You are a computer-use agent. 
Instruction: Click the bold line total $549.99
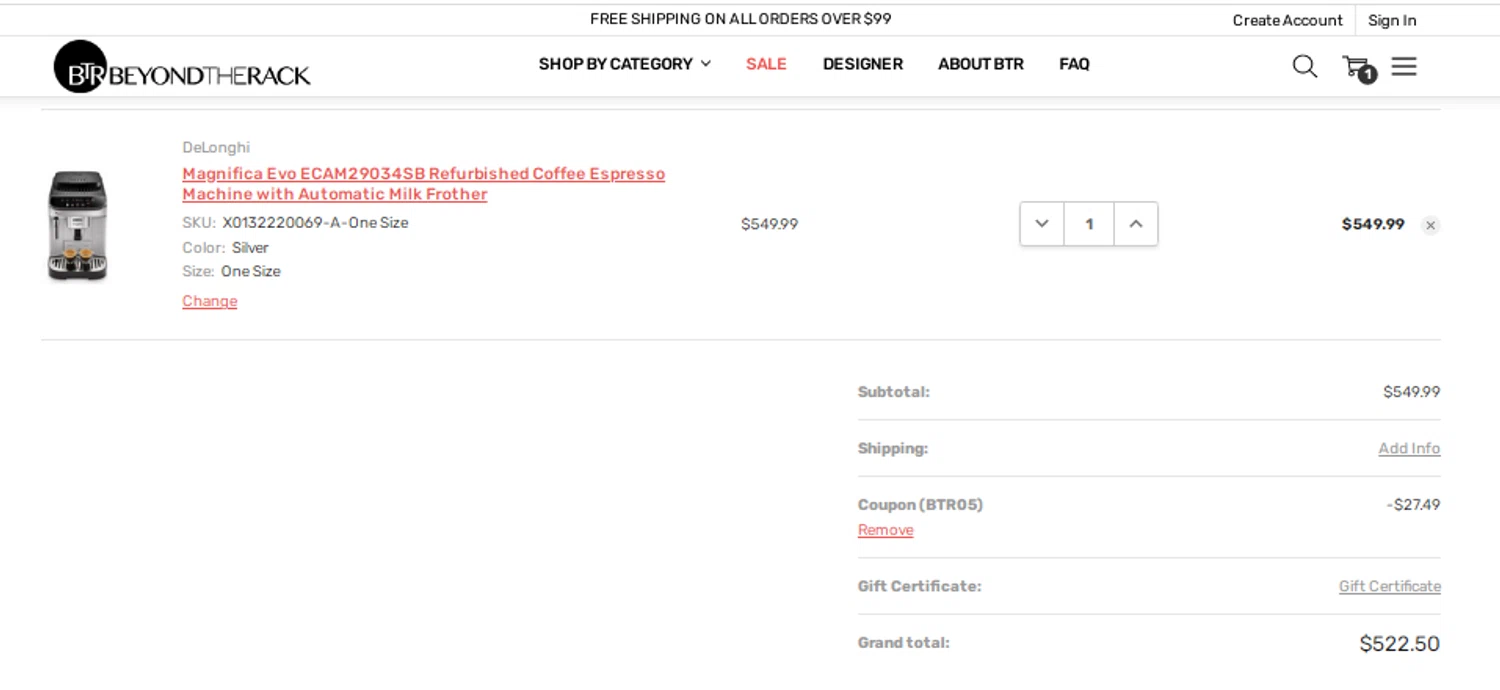click(x=1373, y=224)
